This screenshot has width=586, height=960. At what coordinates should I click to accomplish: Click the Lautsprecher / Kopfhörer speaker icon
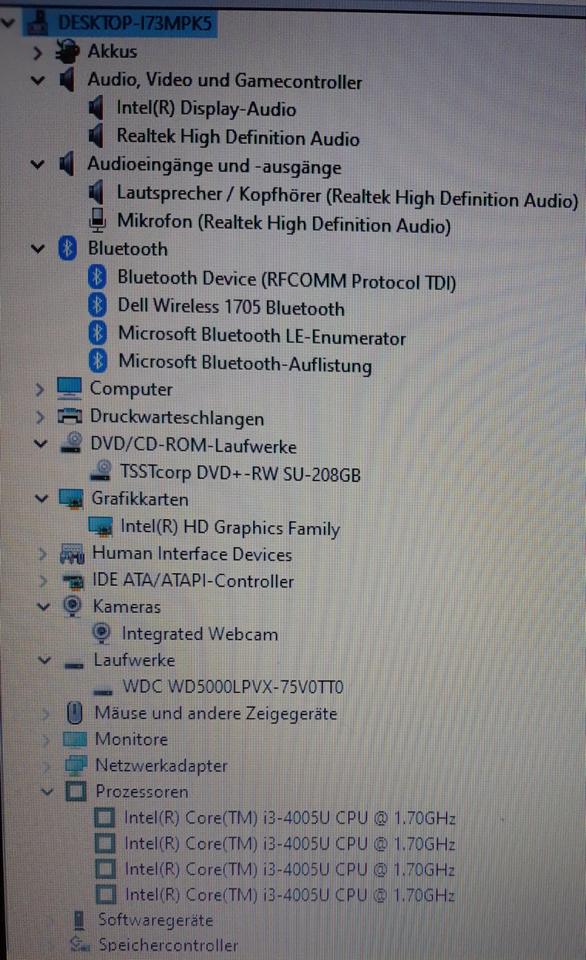[96, 193]
